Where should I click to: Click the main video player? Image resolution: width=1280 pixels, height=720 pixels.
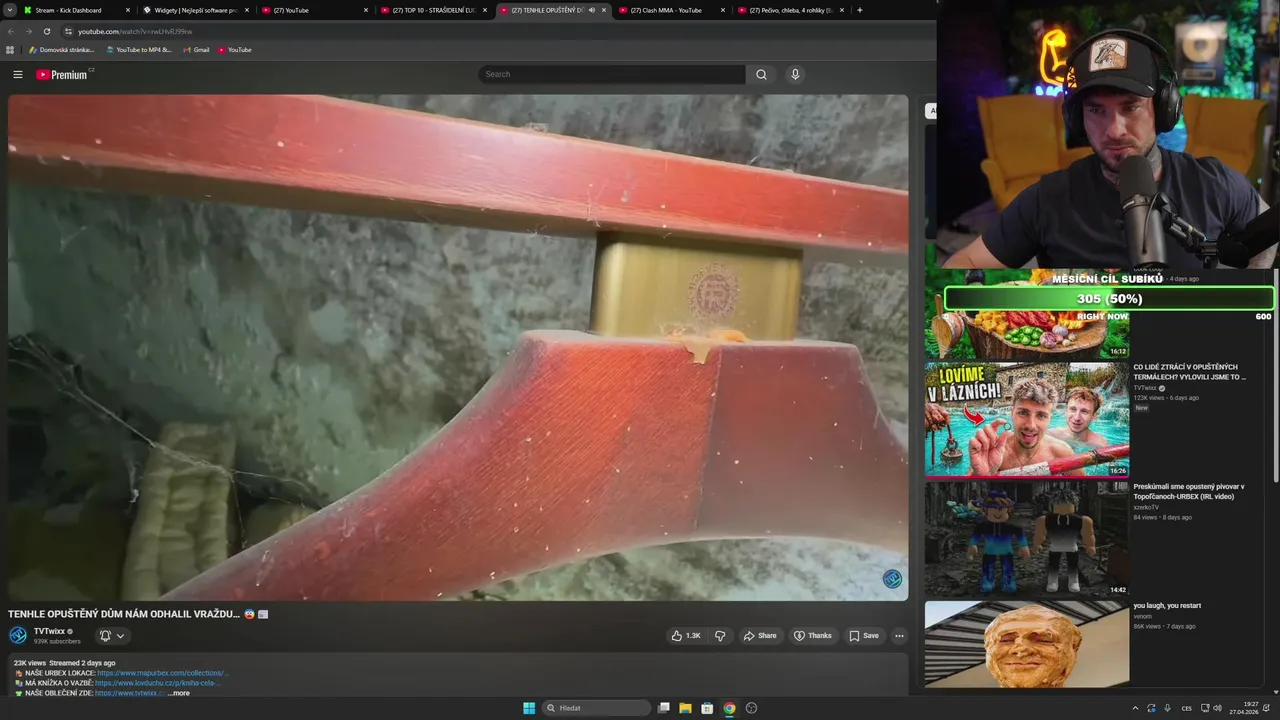click(458, 348)
